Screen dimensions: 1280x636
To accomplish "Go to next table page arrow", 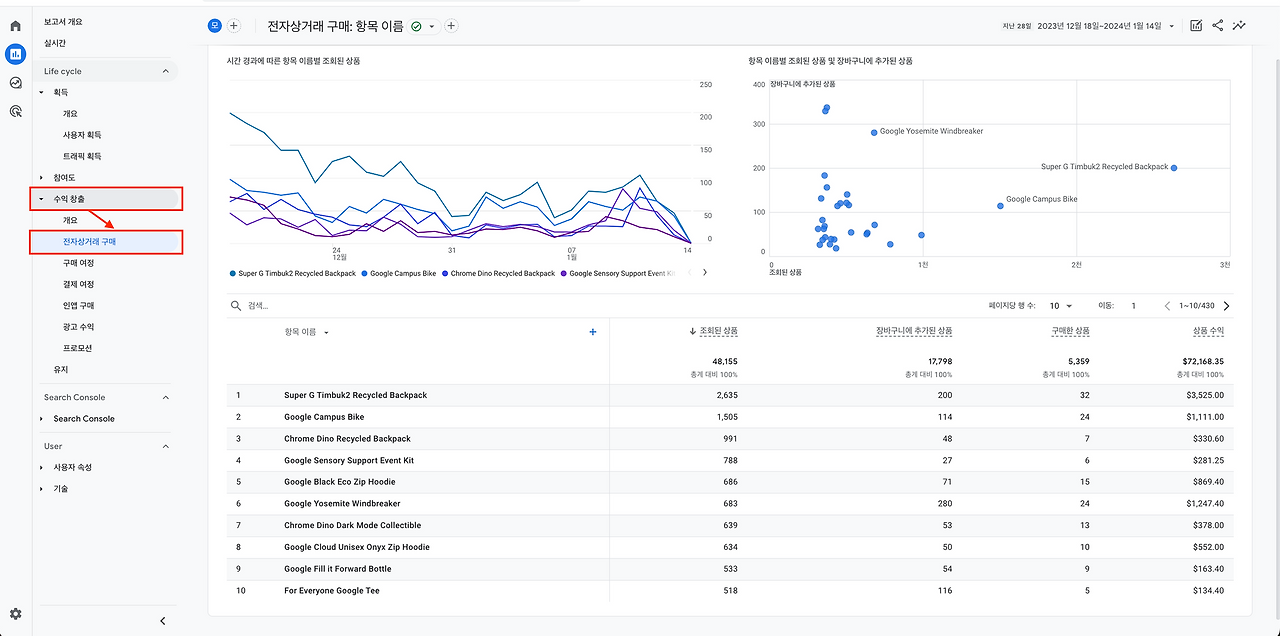I will [x=1227, y=306].
